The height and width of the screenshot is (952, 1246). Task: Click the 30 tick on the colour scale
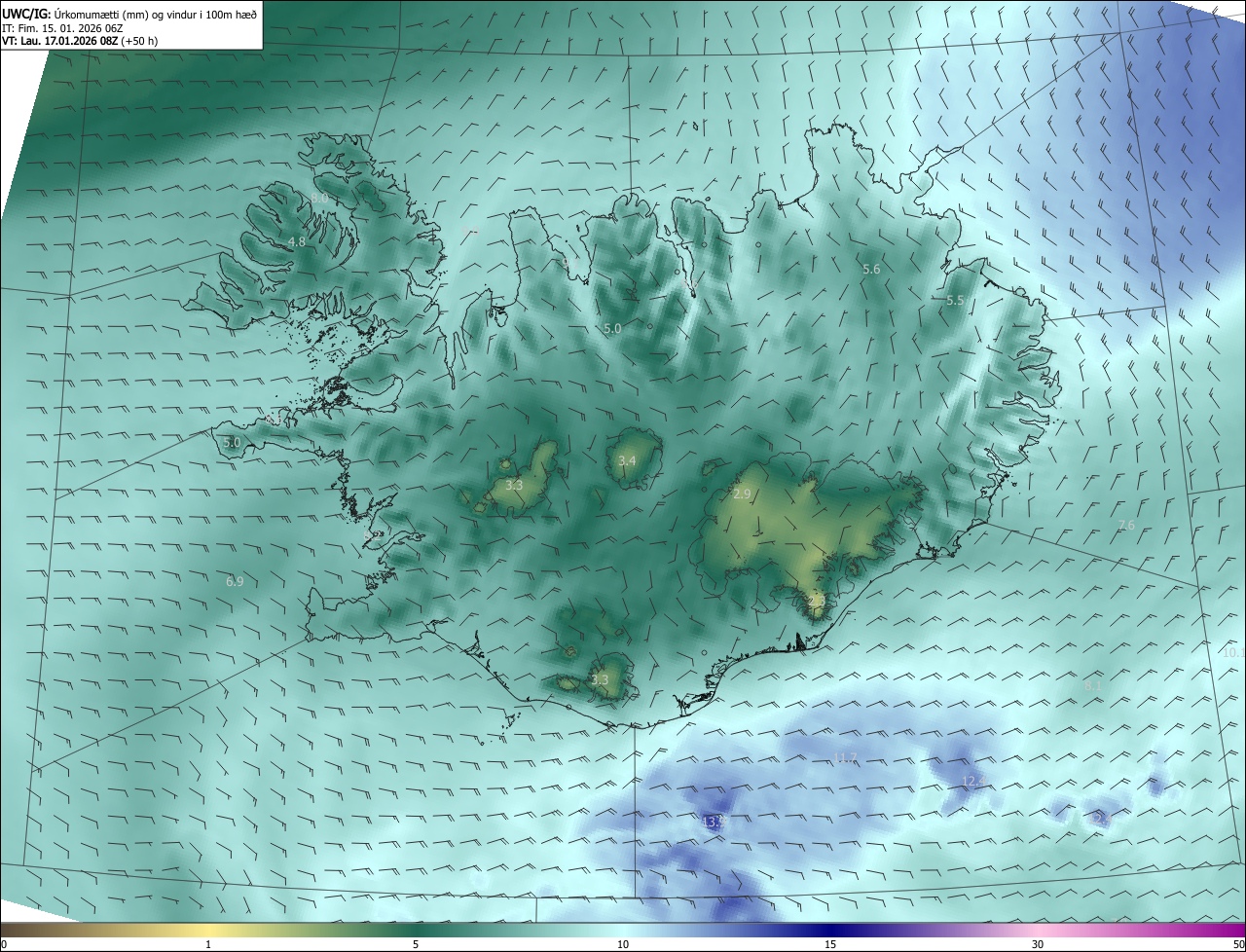pos(1038,944)
